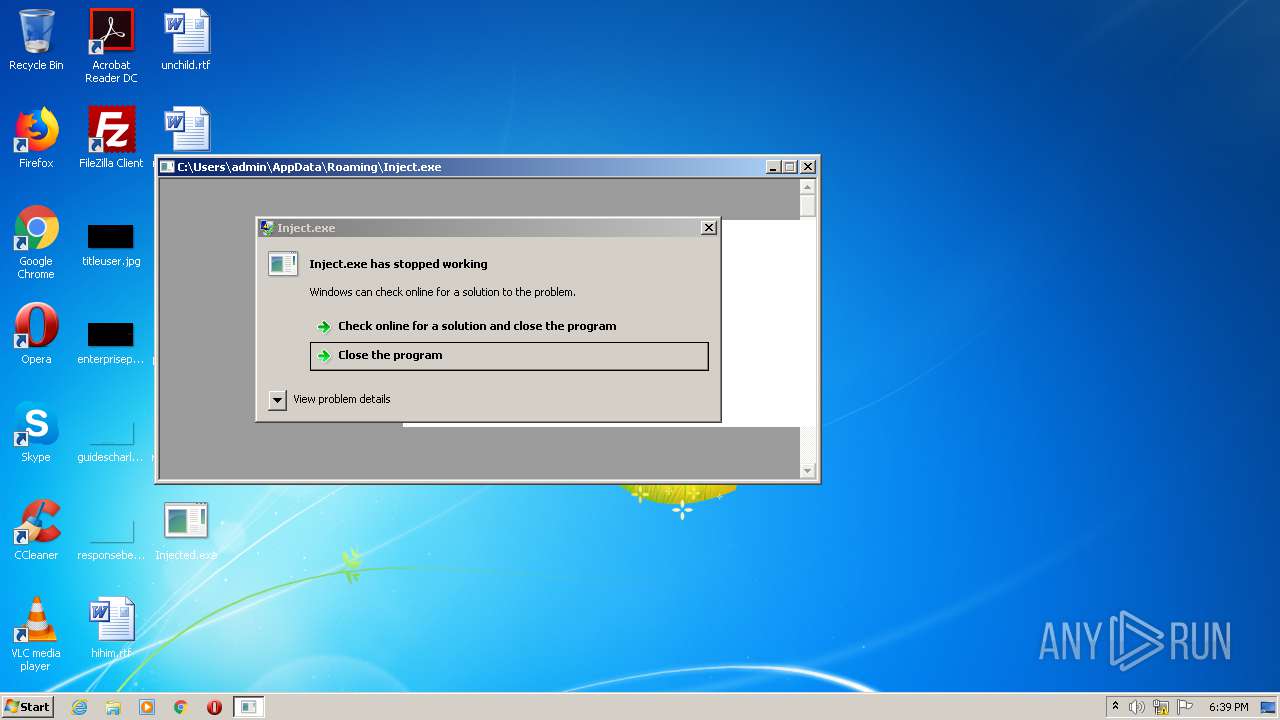Viewport: 1280px width, 720px height.
Task: Select the responsebe... desktop file
Action: (111, 540)
